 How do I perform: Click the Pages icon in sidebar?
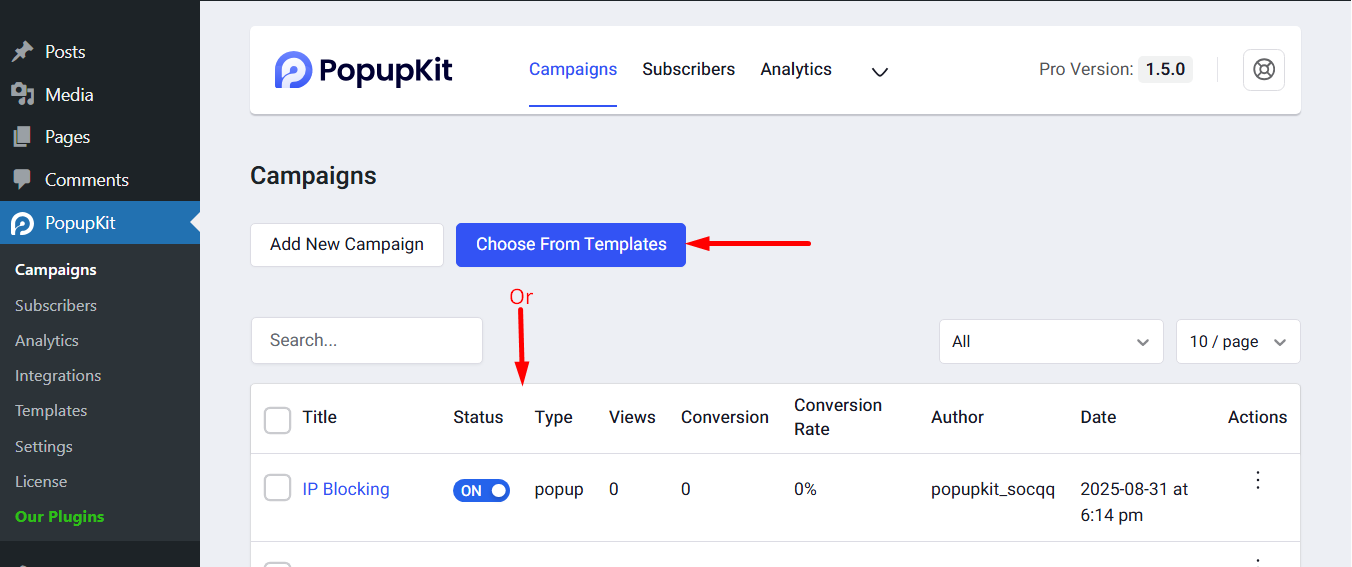point(22,137)
